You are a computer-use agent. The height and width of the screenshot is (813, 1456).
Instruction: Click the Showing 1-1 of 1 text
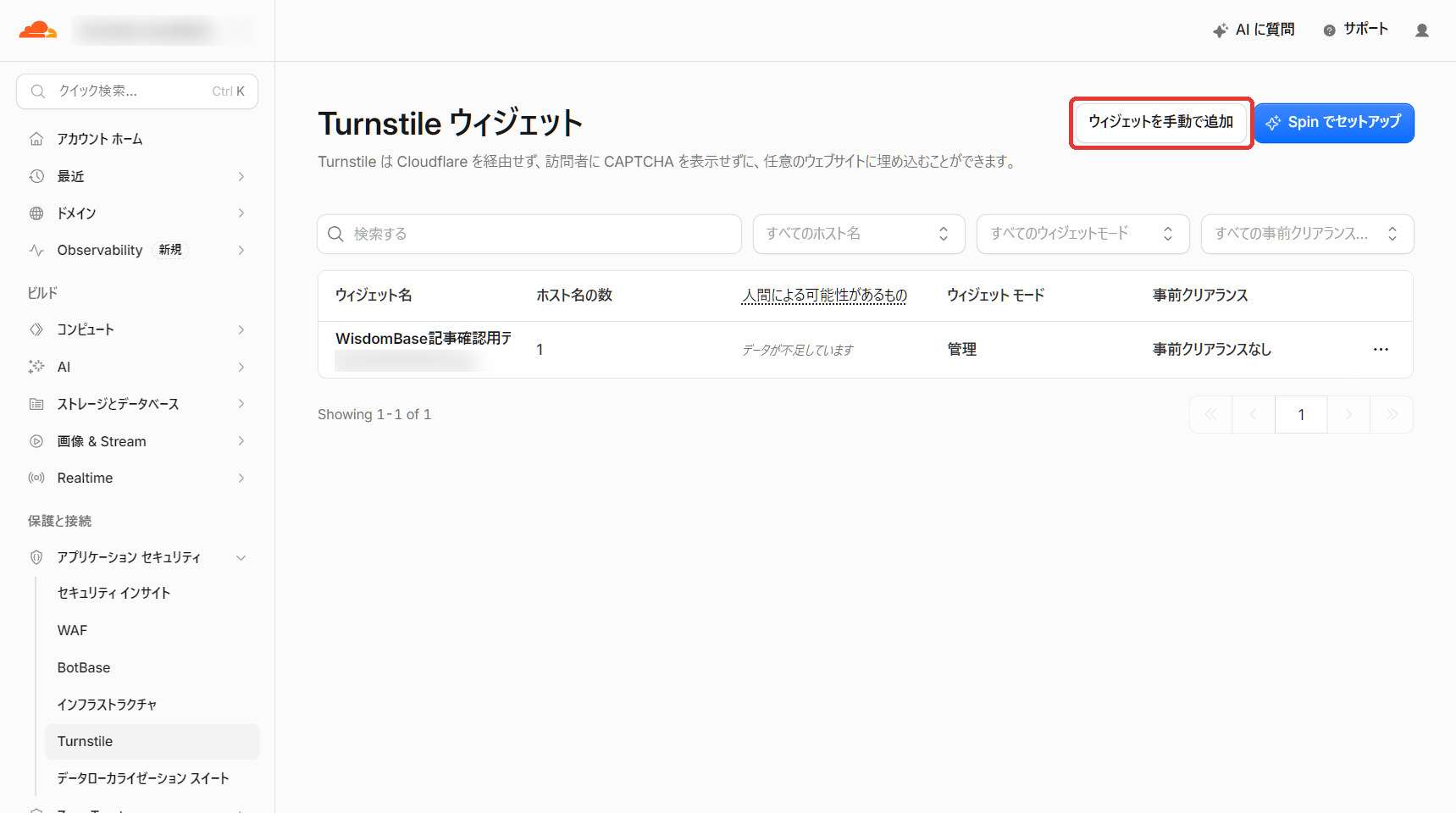click(x=374, y=414)
